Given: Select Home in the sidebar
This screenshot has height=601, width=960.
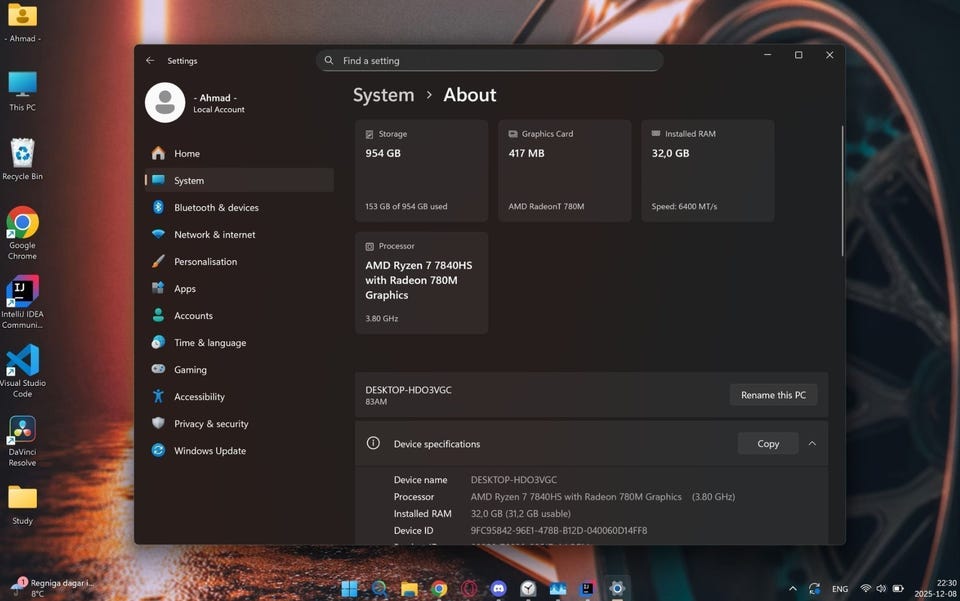Looking at the screenshot, I should click(186, 154).
